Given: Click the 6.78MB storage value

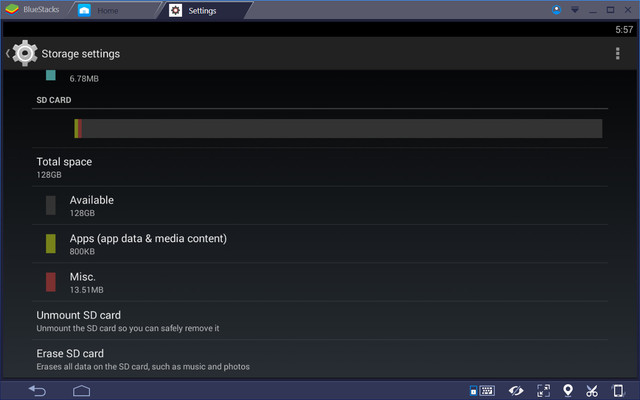Looking at the screenshot, I should coord(84,79).
